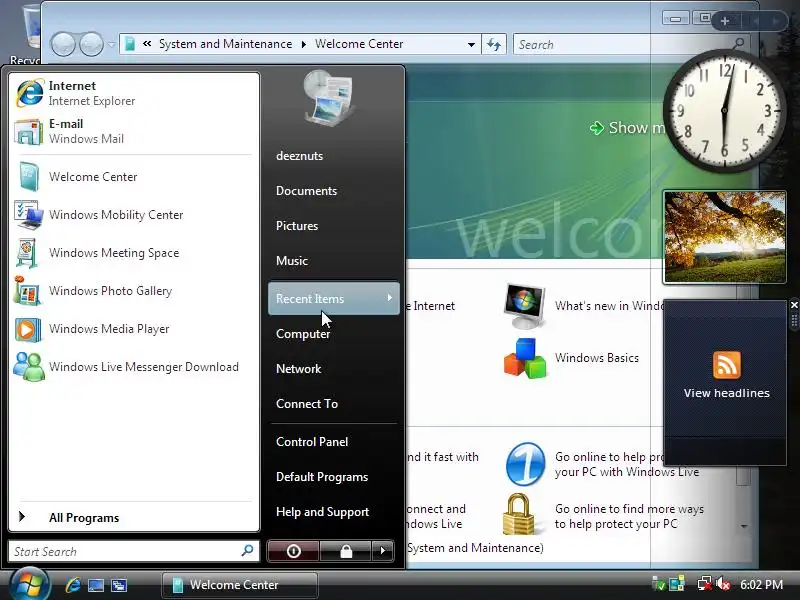Click the Windows Start orb
800x600 pixels.
(29, 584)
